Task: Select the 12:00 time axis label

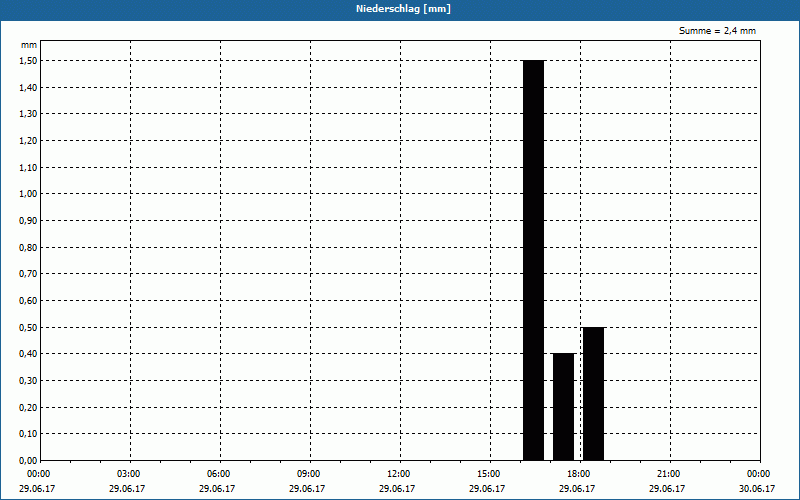Action: click(398, 474)
